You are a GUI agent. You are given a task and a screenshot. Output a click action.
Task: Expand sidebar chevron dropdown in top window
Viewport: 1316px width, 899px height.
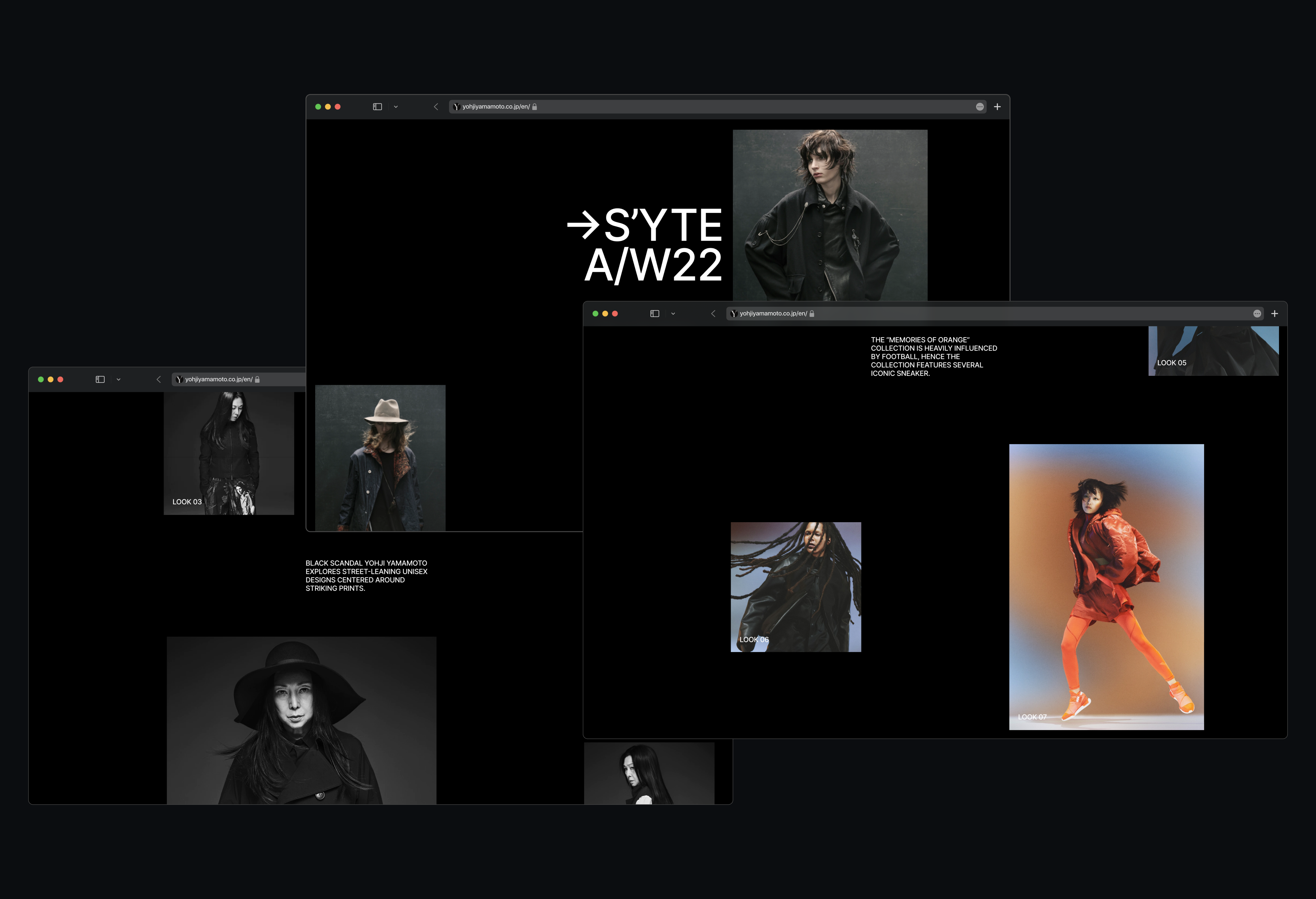(x=396, y=107)
